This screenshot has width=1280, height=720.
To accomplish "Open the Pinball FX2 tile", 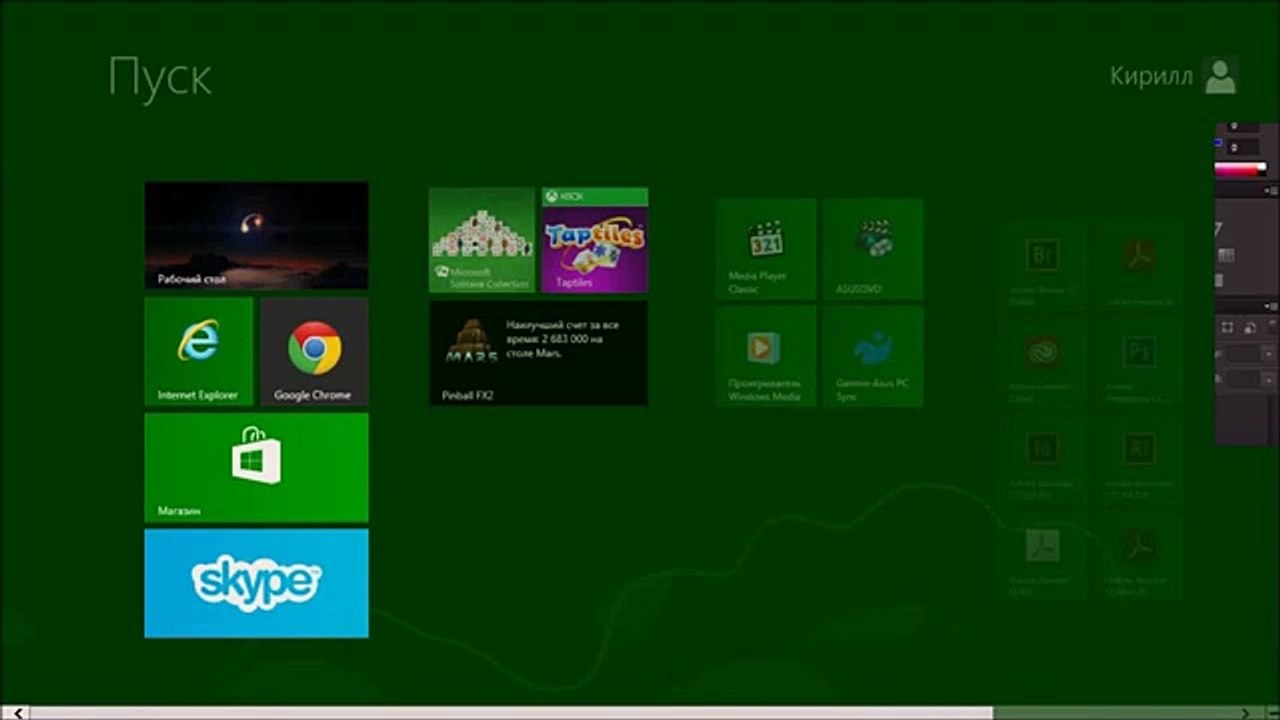I will (538, 353).
